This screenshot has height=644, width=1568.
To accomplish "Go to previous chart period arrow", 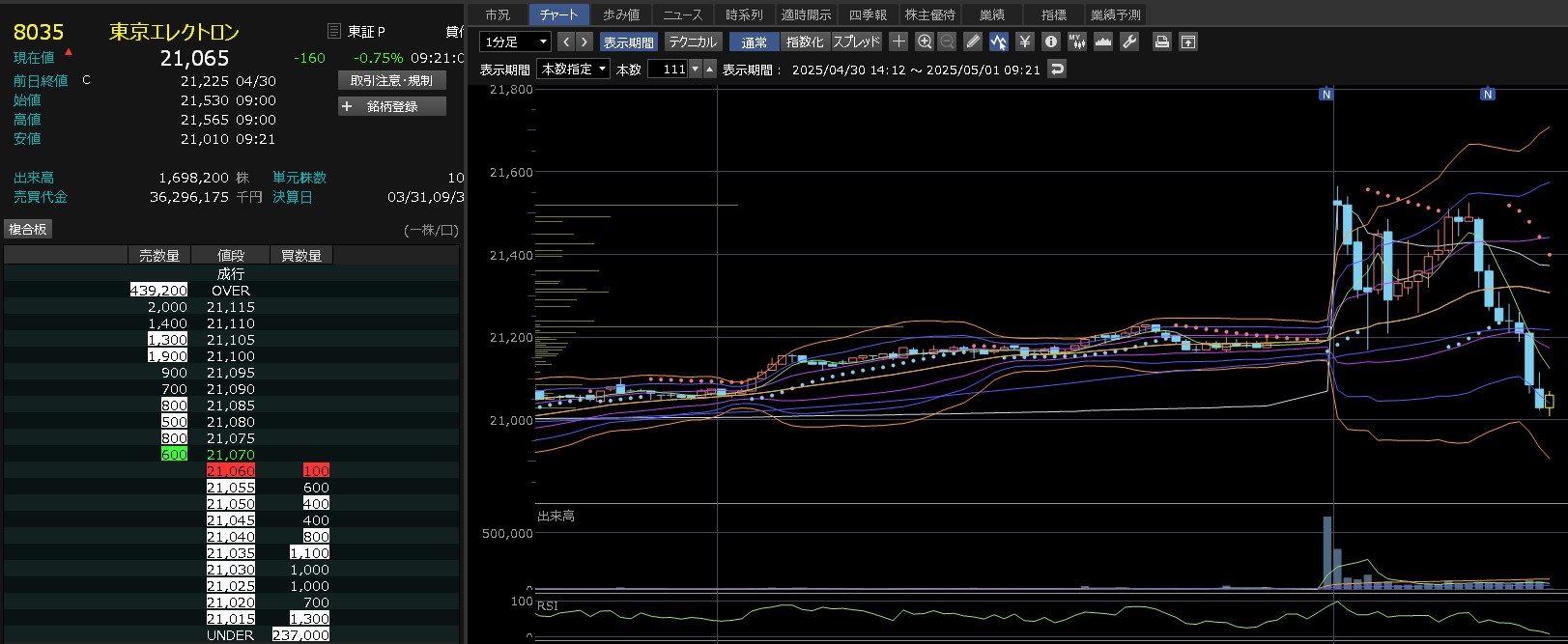I will click(566, 42).
